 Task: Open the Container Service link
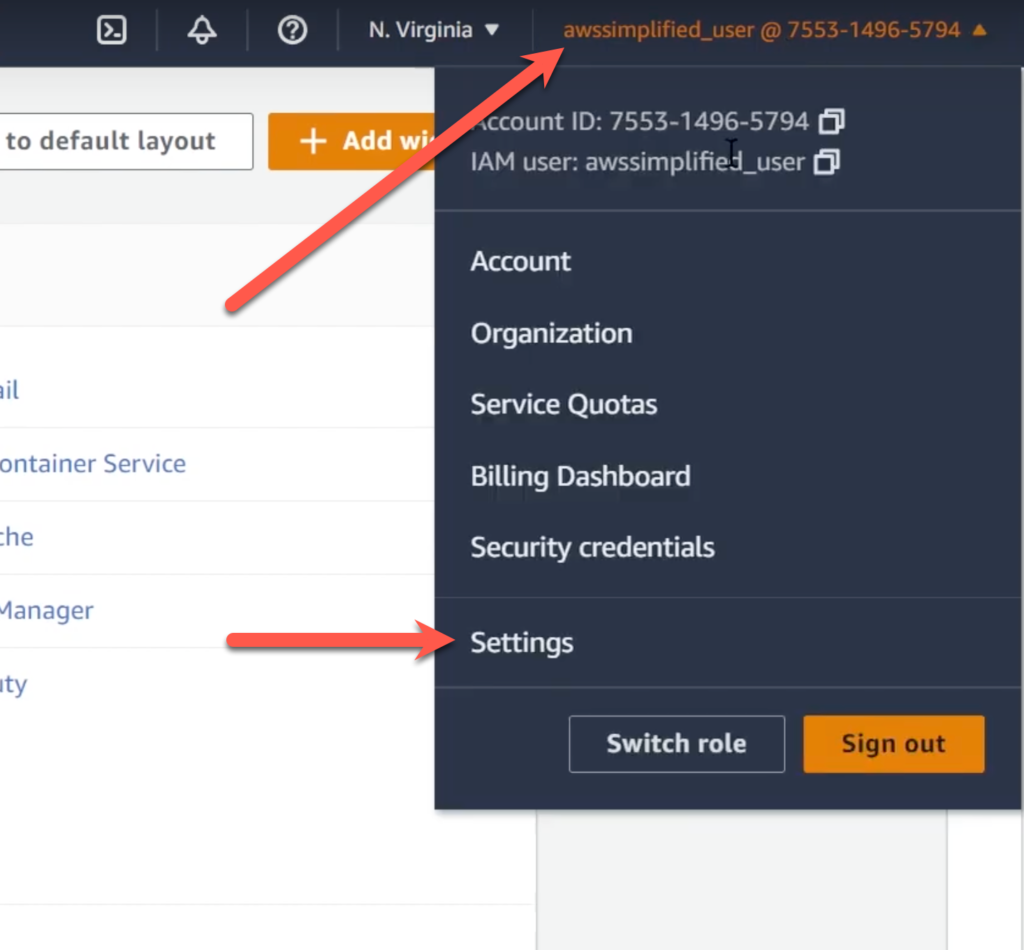tap(92, 464)
